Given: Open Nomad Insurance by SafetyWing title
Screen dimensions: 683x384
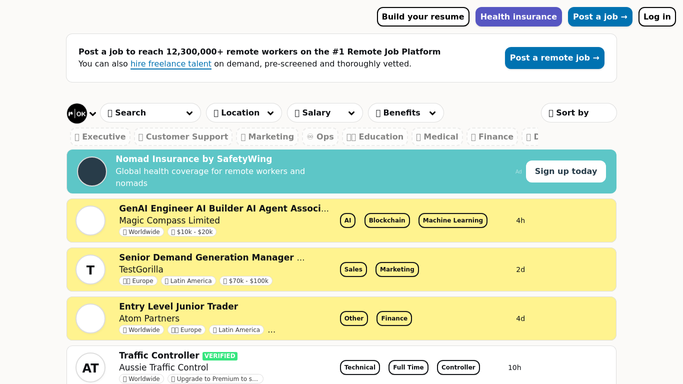Looking at the screenshot, I should pos(194,159).
